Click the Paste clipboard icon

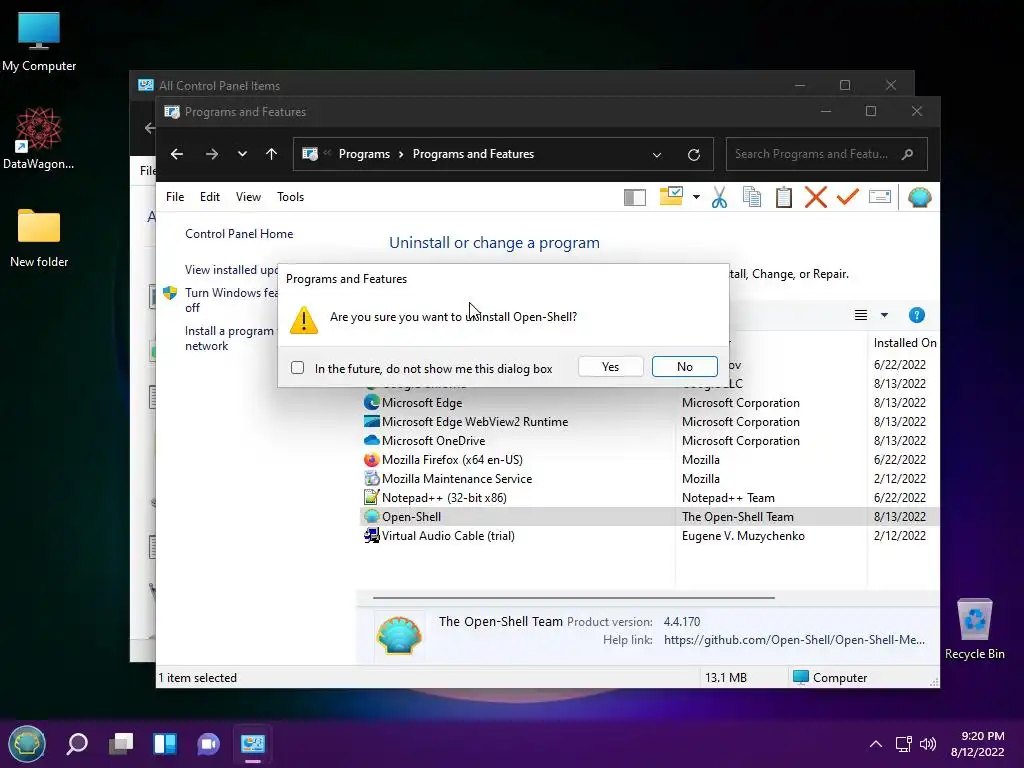pos(784,197)
